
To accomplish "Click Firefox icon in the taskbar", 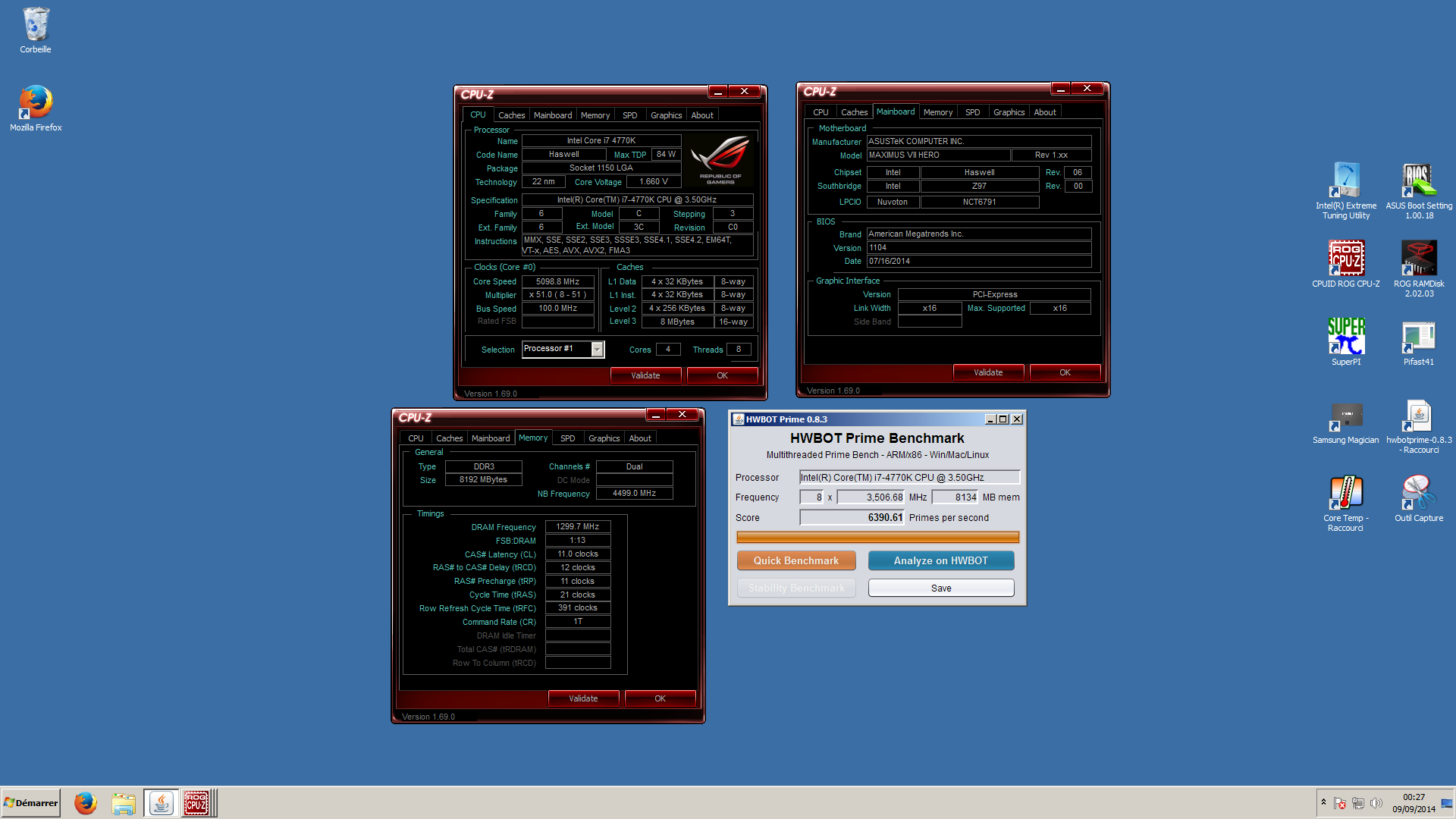I will [86, 803].
